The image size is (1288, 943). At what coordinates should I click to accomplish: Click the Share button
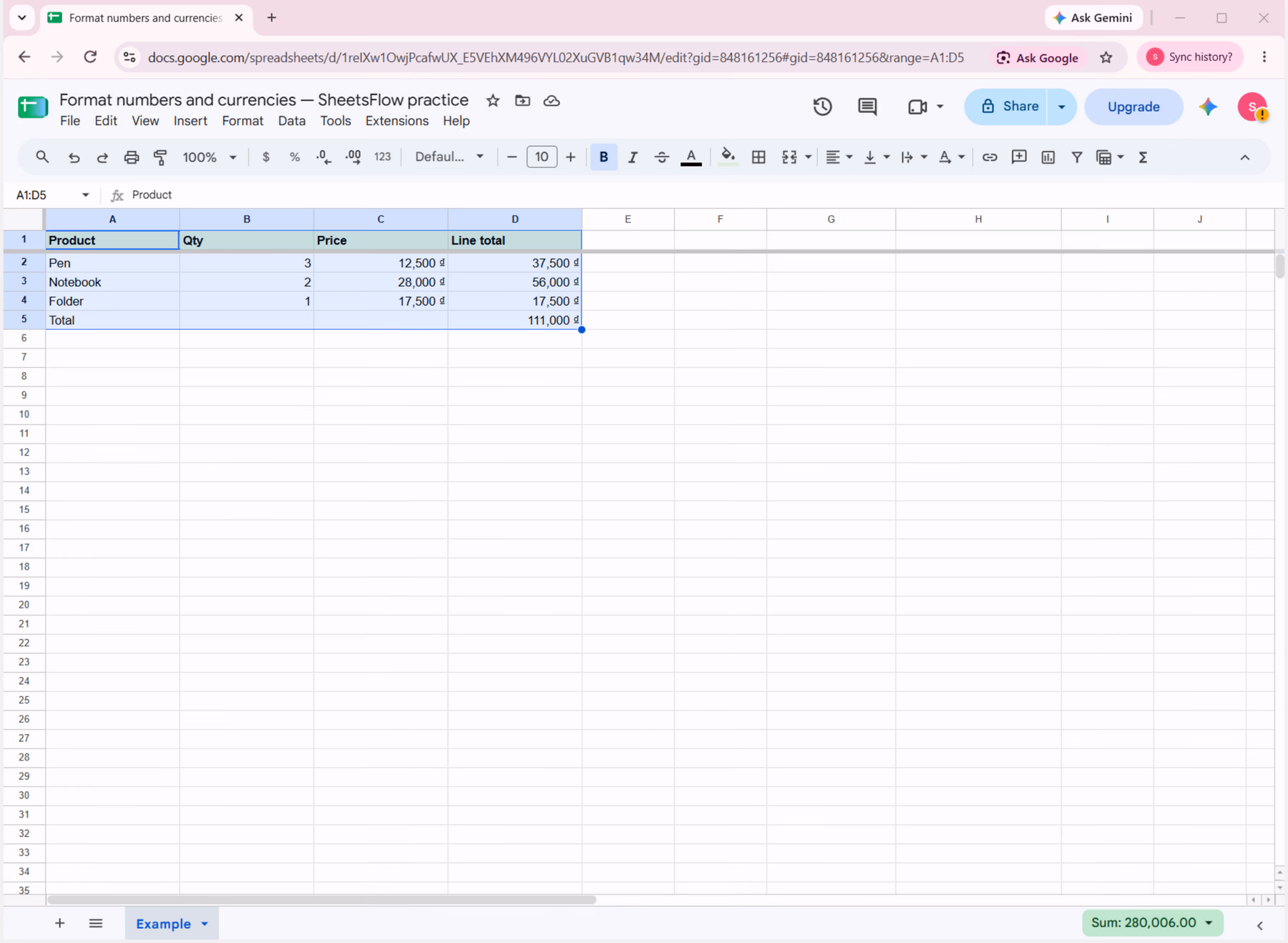[1006, 107]
